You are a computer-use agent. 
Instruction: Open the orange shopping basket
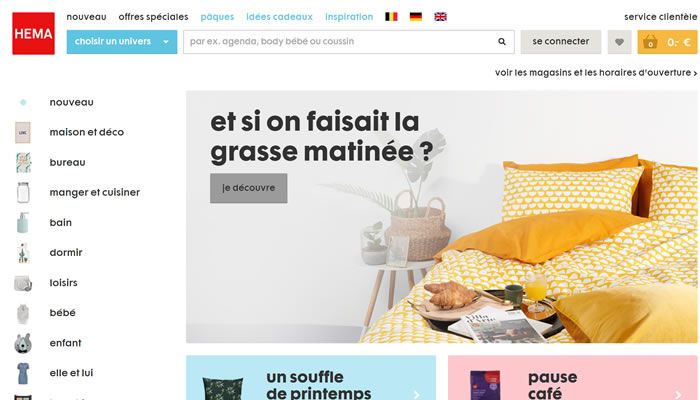[667, 42]
